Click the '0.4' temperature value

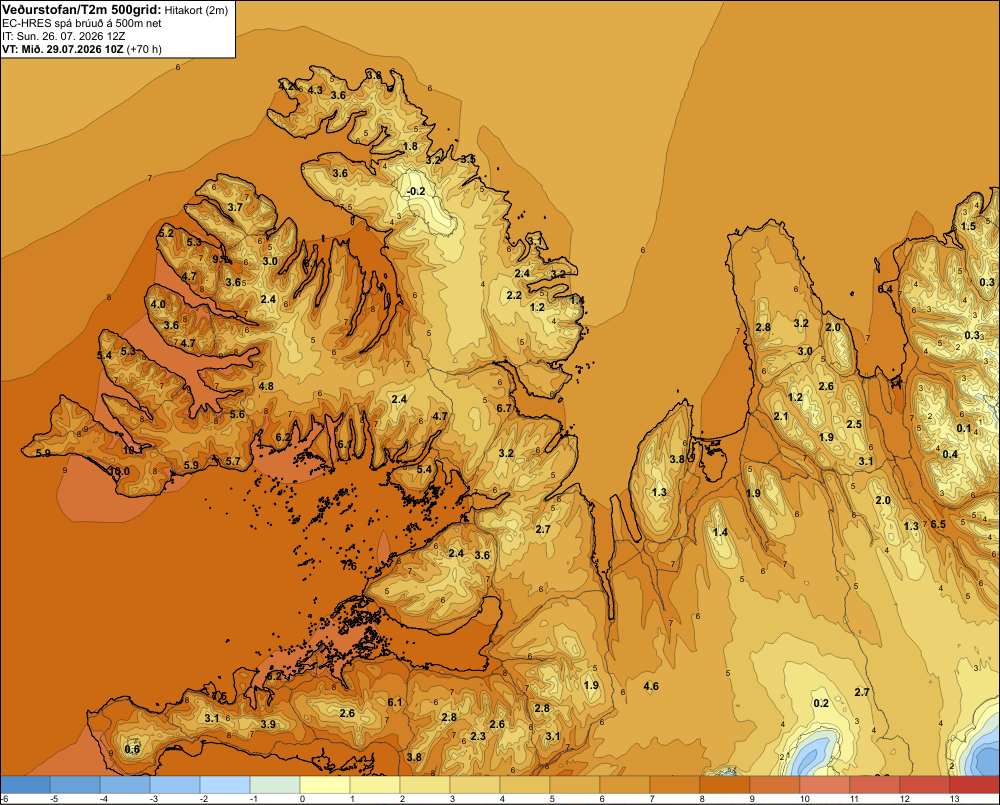coord(950,454)
